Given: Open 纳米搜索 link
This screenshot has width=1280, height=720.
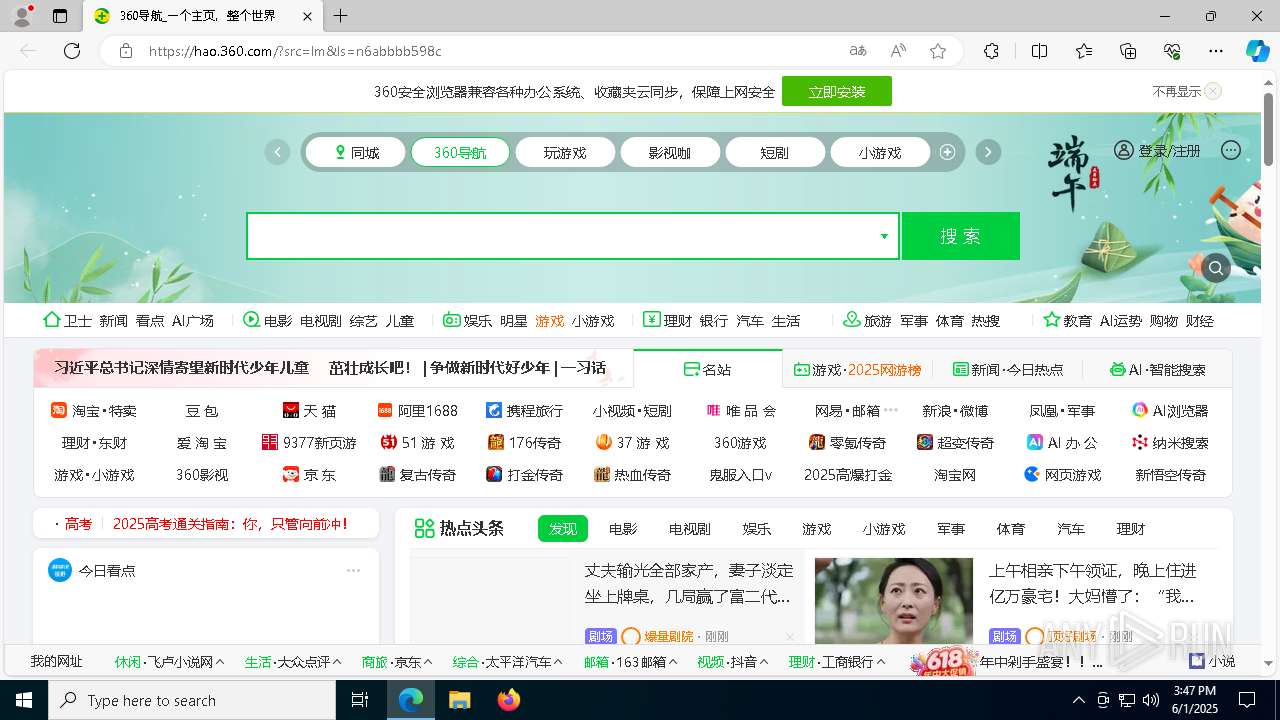Looking at the screenshot, I should click(1170, 443).
